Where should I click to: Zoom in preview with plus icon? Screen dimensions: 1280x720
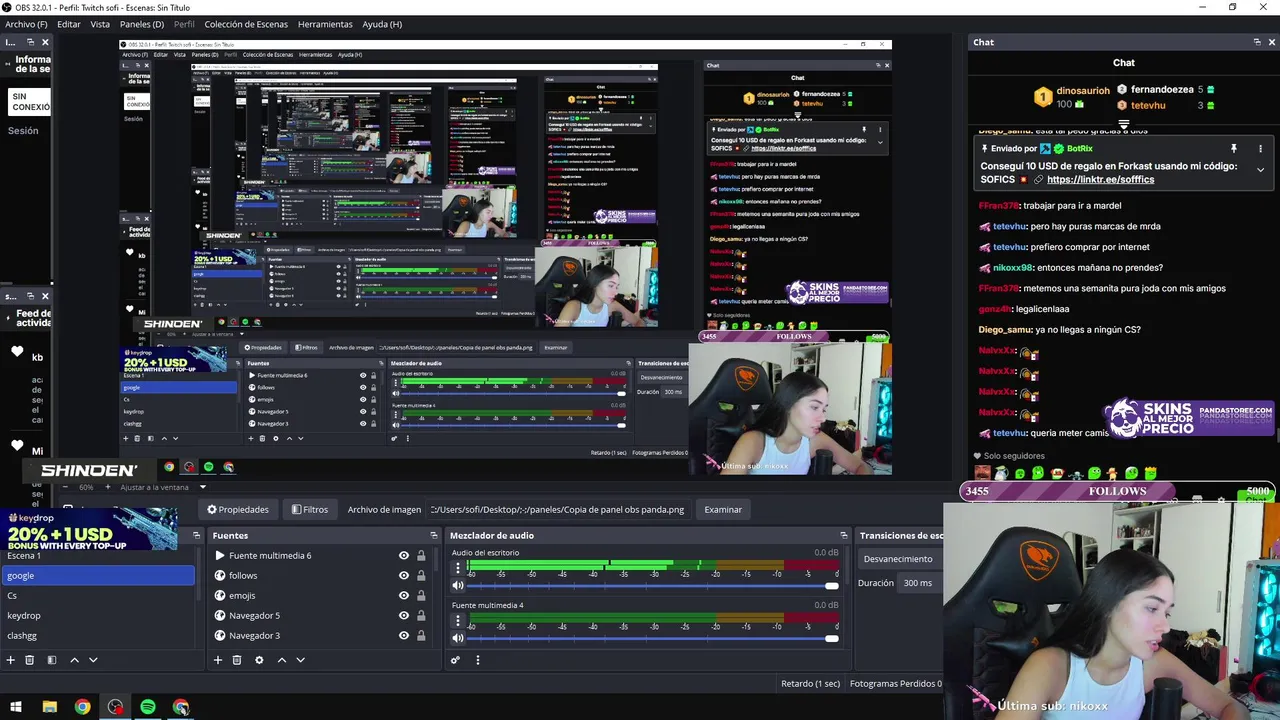point(108,487)
